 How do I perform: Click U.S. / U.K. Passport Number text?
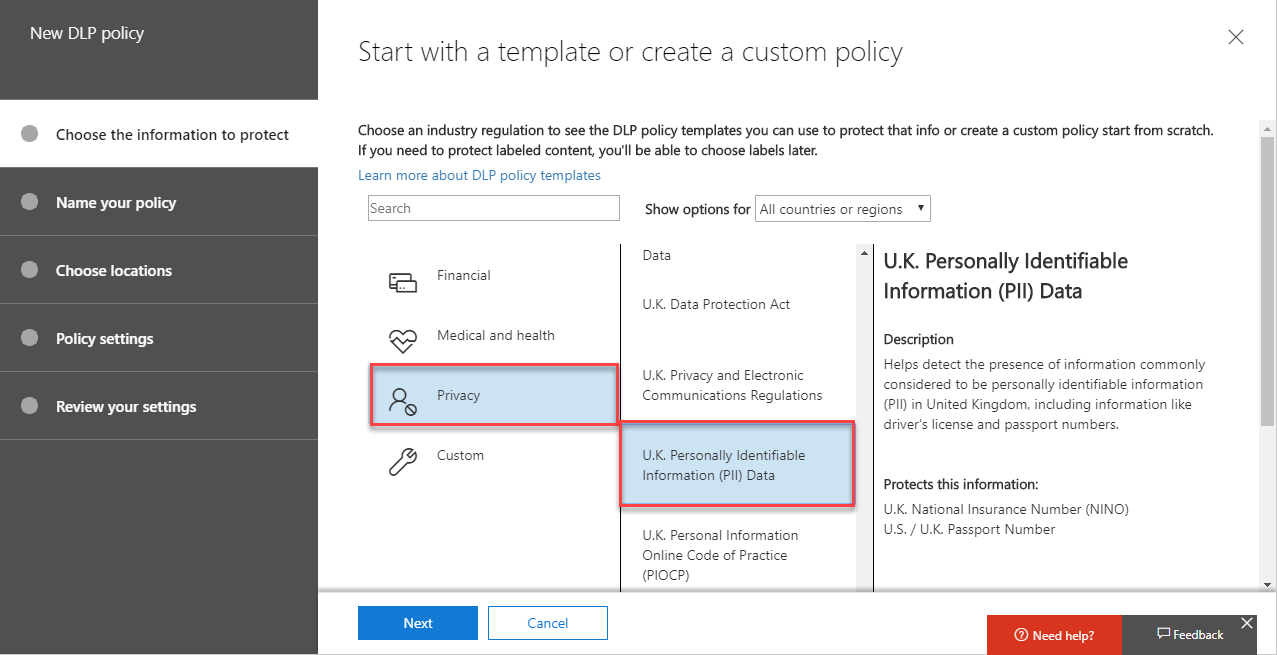tap(969, 529)
